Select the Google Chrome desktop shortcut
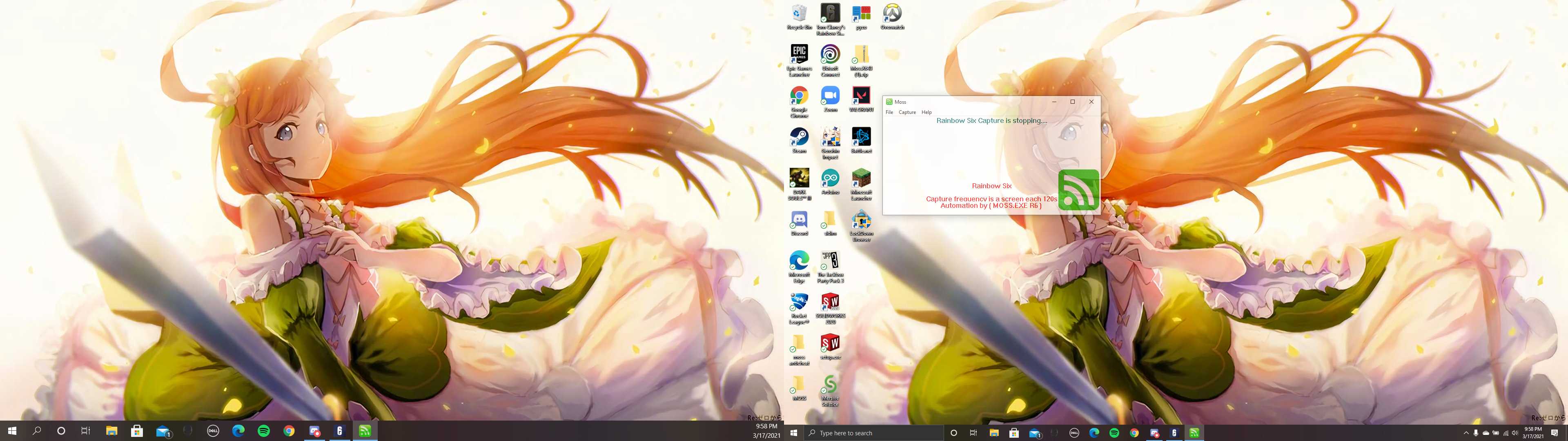Screen dimensions: 1568x441 coord(799,102)
